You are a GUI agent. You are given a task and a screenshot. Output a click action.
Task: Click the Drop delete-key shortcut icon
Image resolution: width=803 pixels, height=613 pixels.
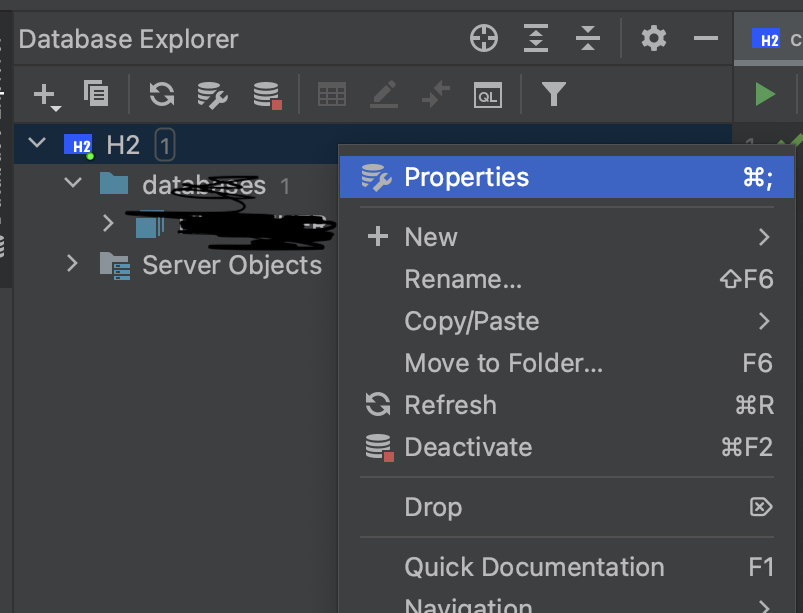tap(761, 507)
